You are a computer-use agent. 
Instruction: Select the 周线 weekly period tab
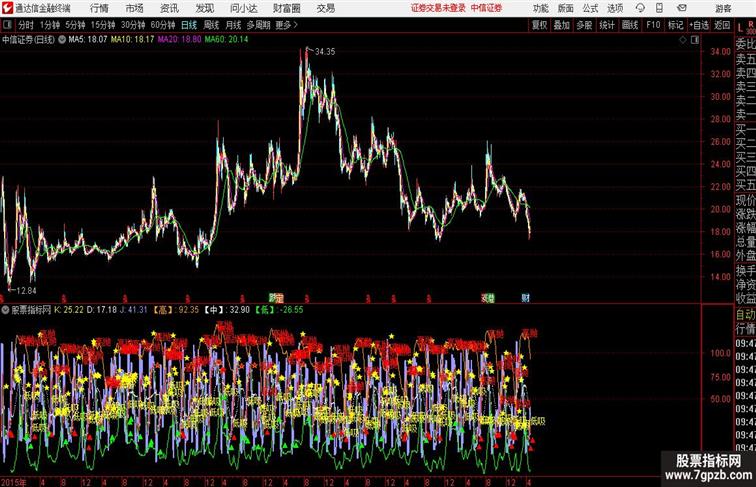pos(211,25)
